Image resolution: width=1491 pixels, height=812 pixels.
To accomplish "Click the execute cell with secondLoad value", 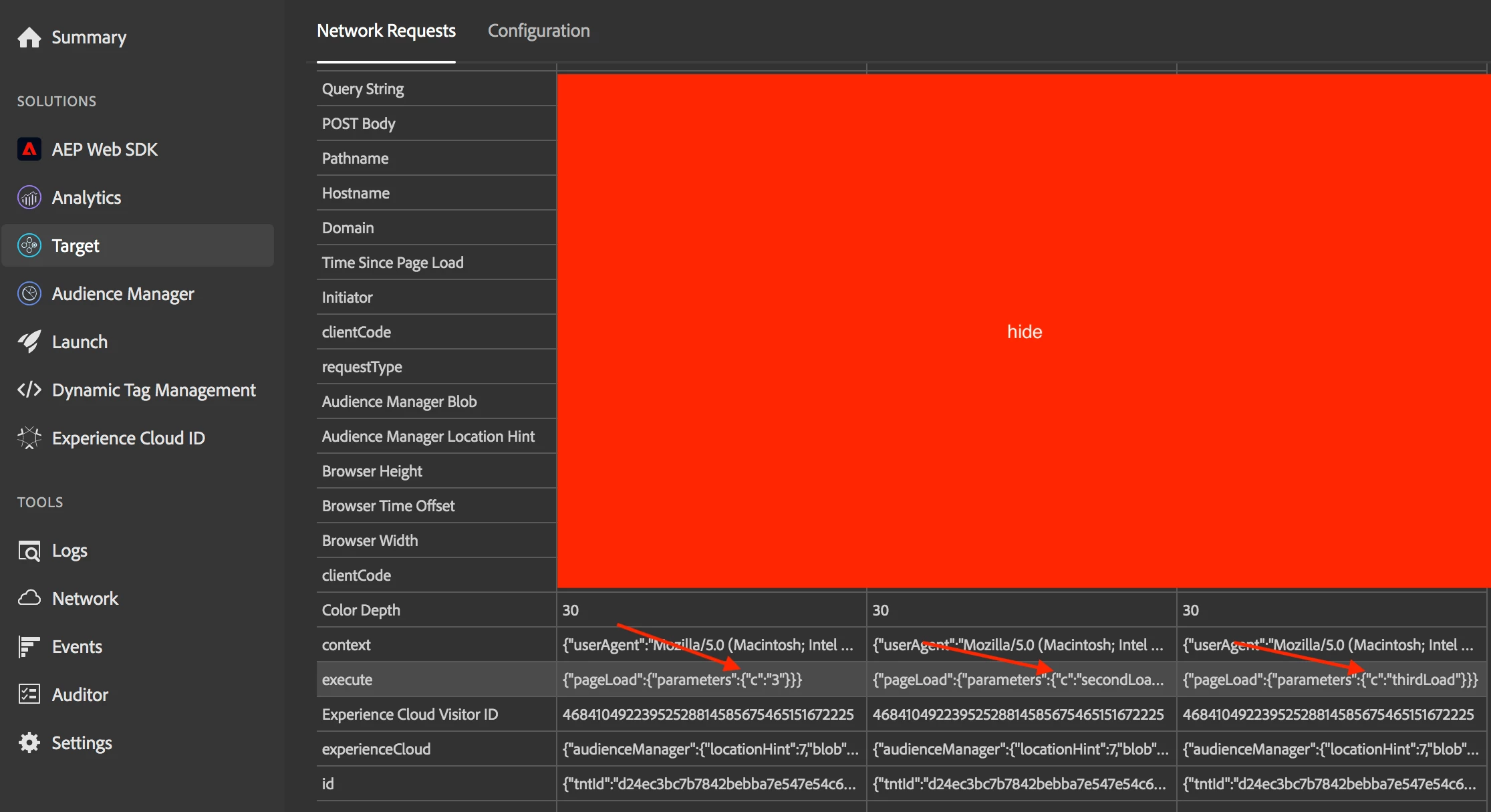I will pos(1018,680).
